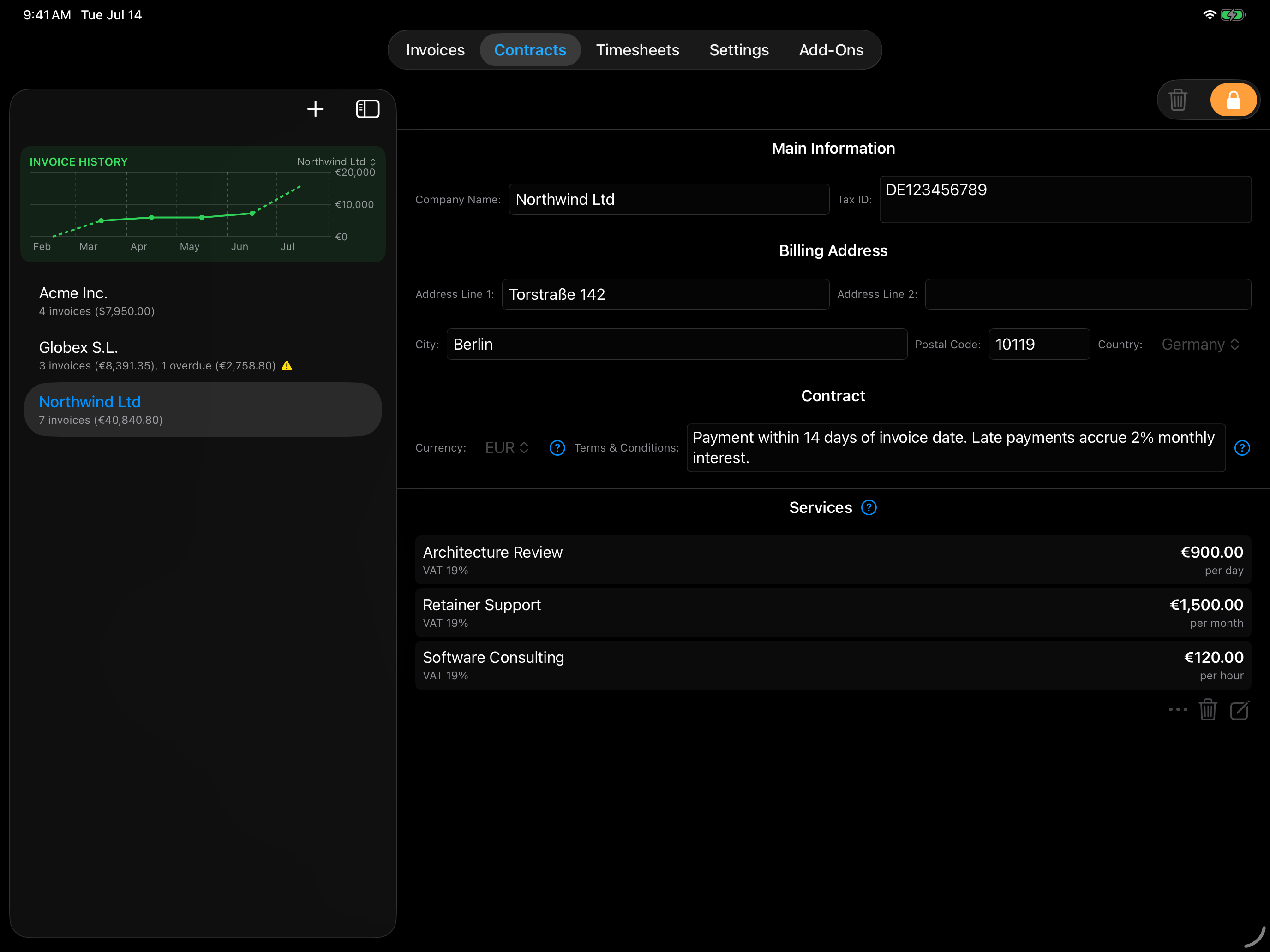Select Retainer Support service row
Image resolution: width=1270 pixels, height=952 pixels.
833,612
